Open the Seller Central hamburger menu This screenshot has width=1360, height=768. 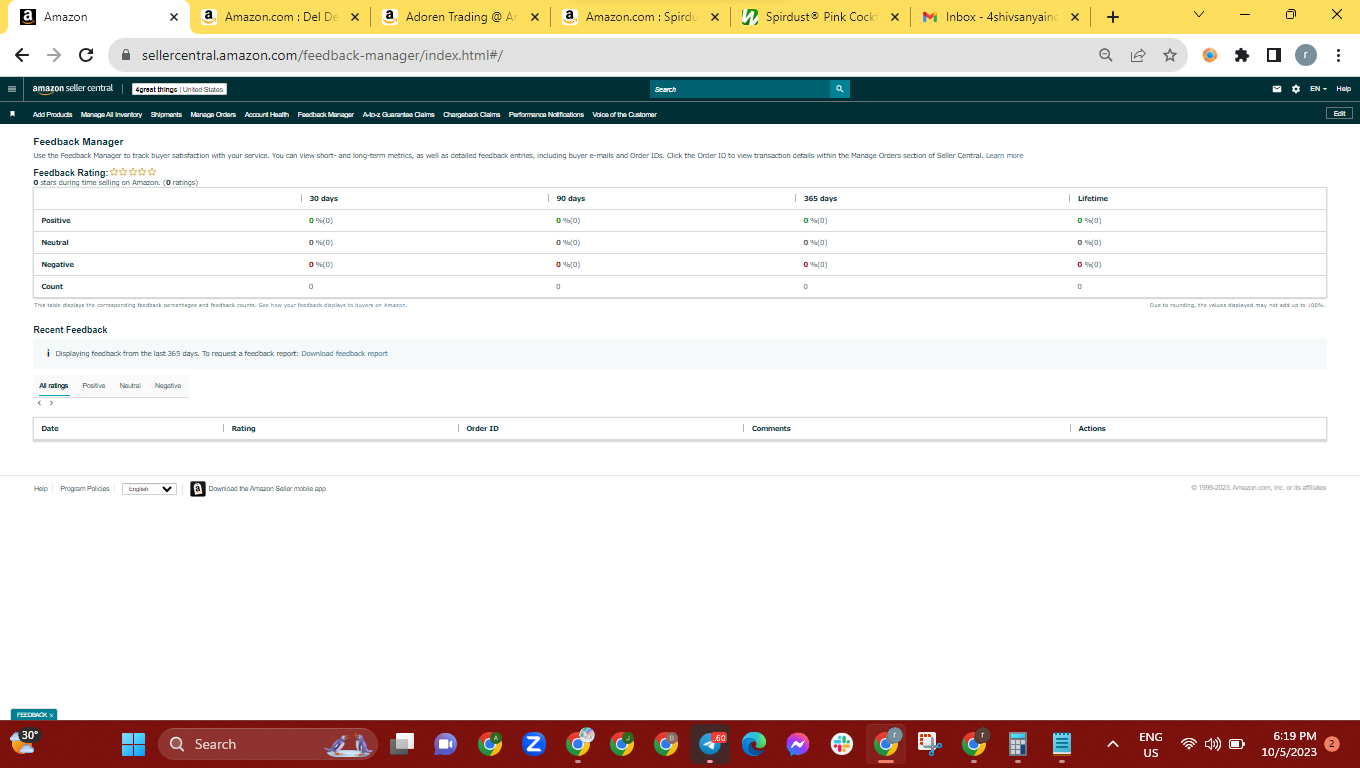coord(12,89)
